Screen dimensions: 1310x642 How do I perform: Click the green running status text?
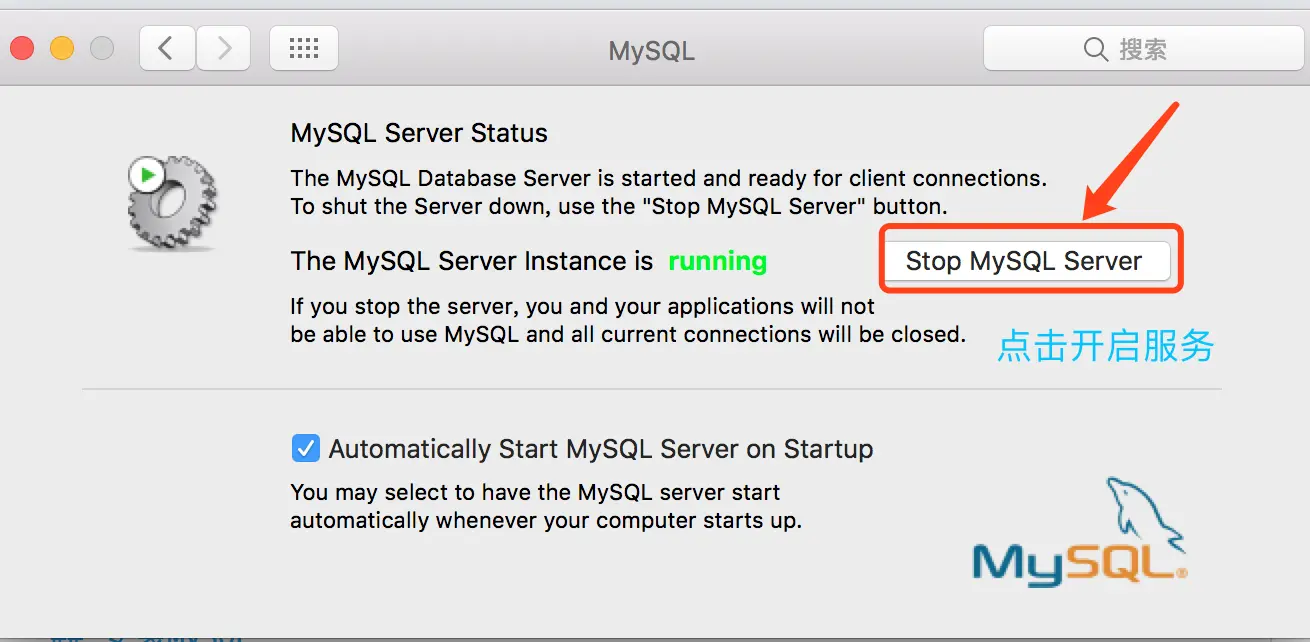coord(718,262)
